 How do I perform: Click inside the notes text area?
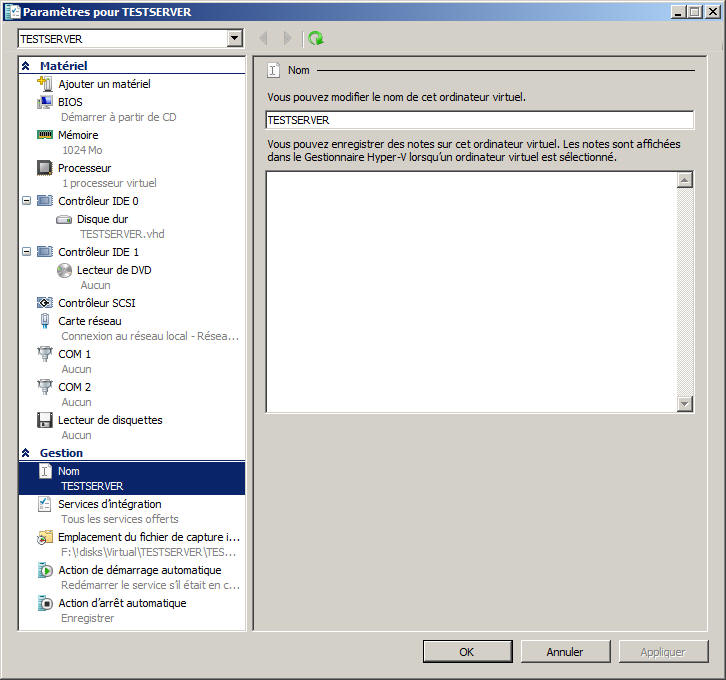(x=471, y=292)
